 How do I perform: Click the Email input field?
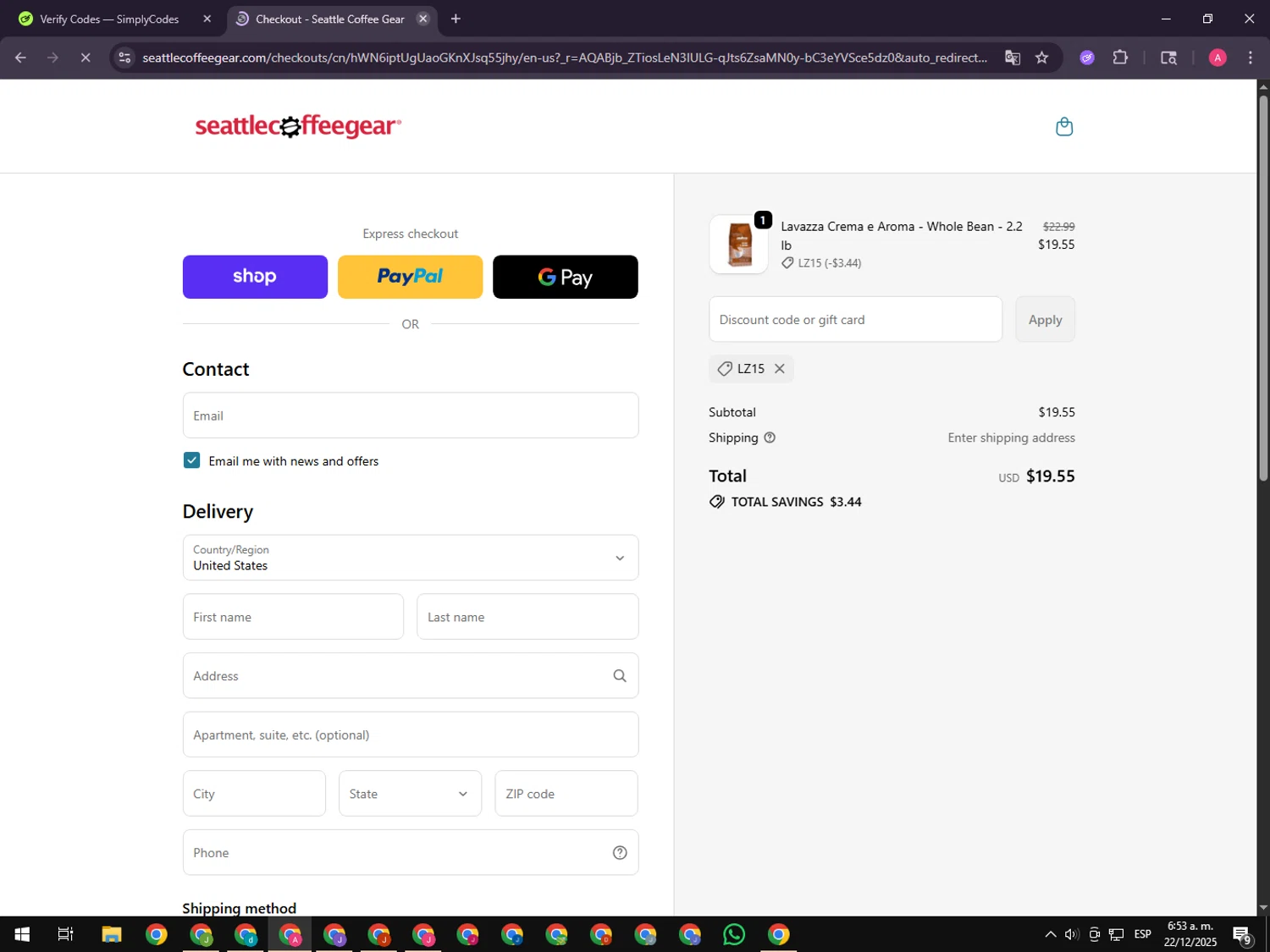point(411,415)
